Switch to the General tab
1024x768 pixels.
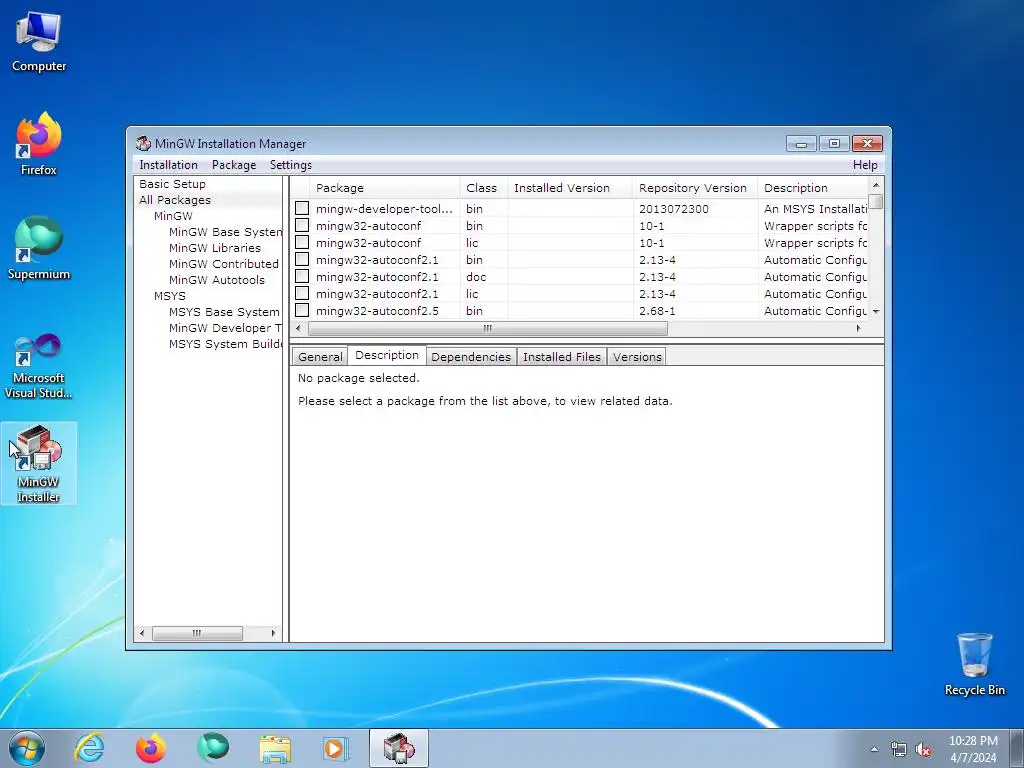coord(320,357)
